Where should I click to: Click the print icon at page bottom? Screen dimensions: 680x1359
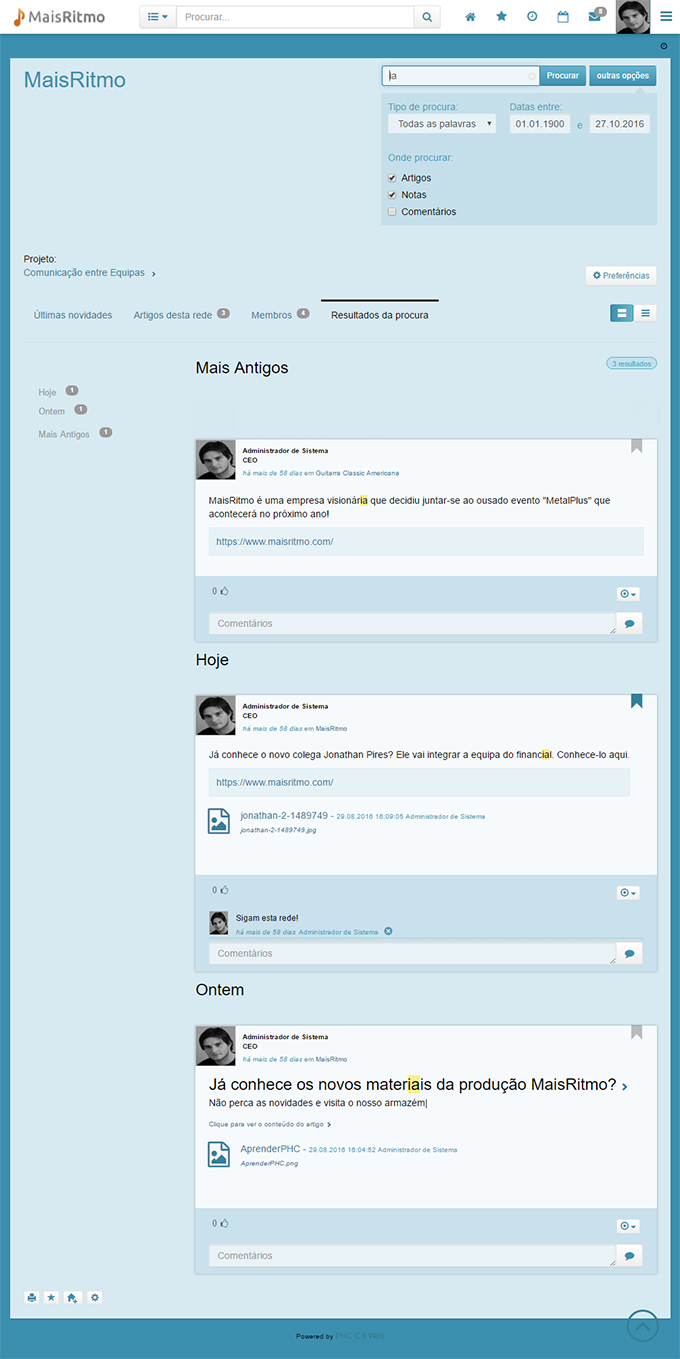(32, 1297)
